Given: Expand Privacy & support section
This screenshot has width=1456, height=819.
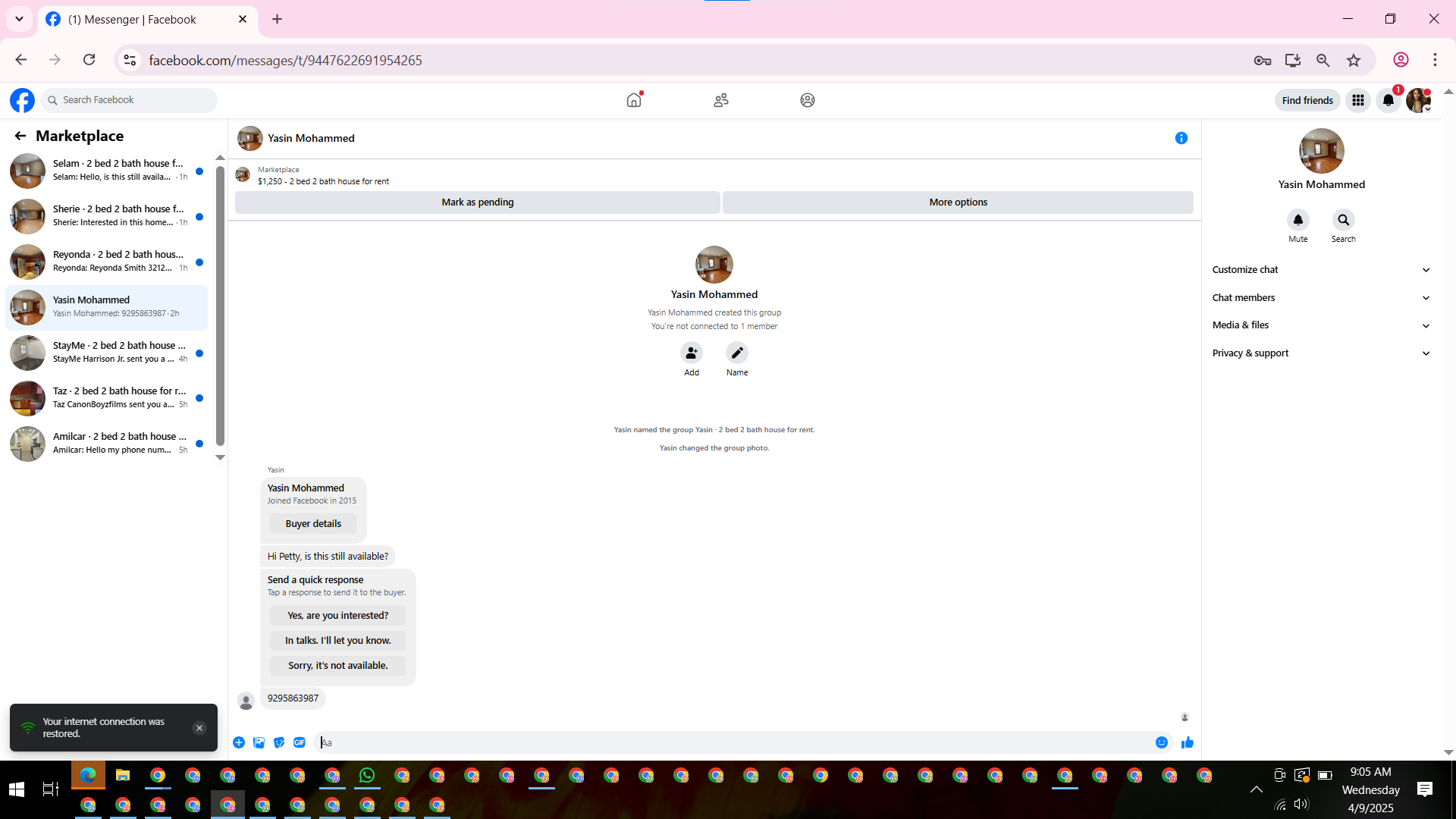Looking at the screenshot, I should tap(1322, 353).
